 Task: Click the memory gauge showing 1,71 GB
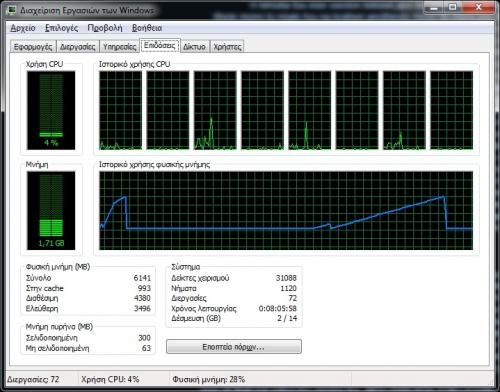[51, 210]
